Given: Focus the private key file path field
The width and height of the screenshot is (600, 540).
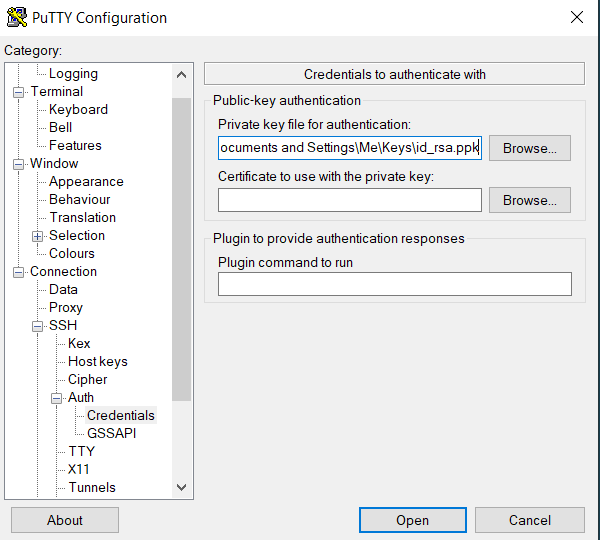Looking at the screenshot, I should [x=350, y=148].
